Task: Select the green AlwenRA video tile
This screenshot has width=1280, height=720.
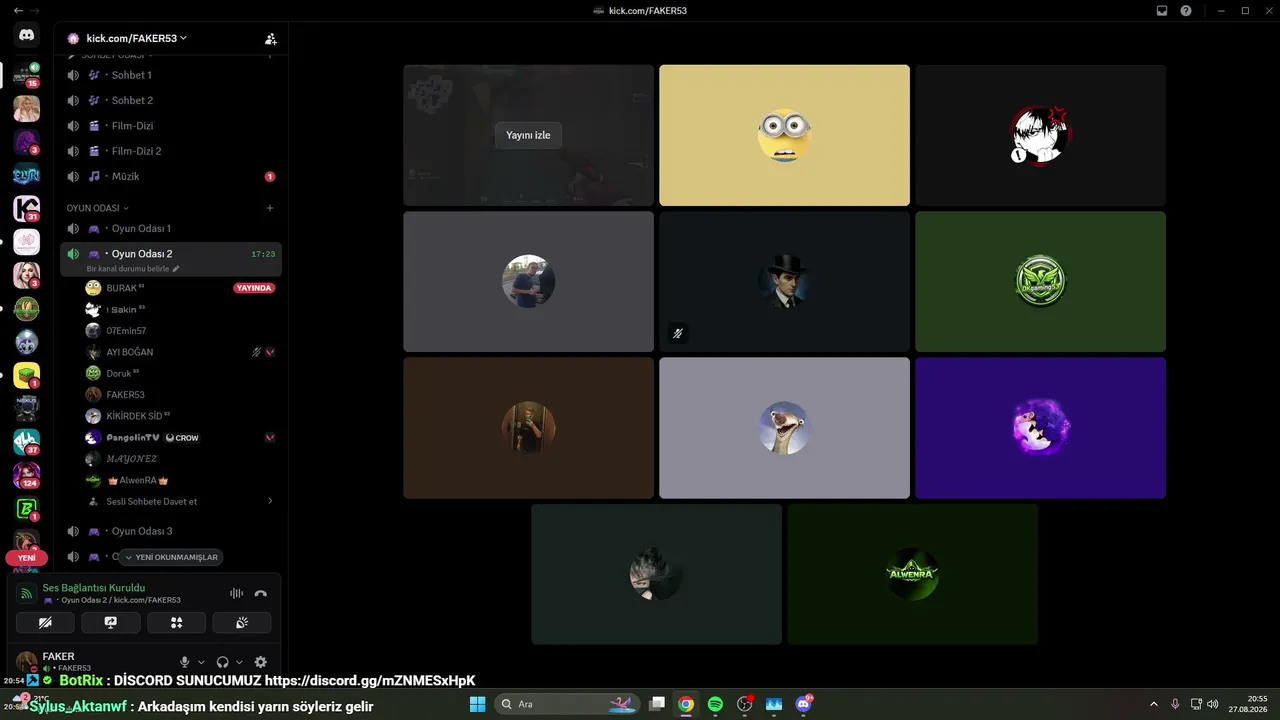Action: [912, 574]
